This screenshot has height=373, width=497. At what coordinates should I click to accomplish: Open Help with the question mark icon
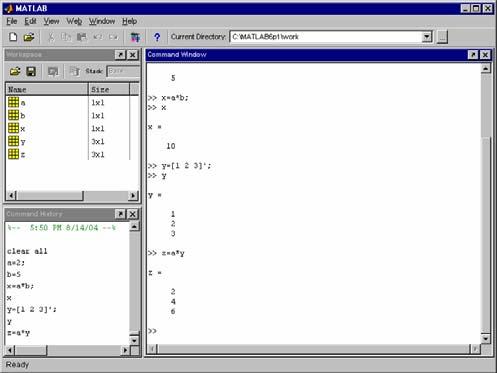pyautogui.click(x=157, y=37)
